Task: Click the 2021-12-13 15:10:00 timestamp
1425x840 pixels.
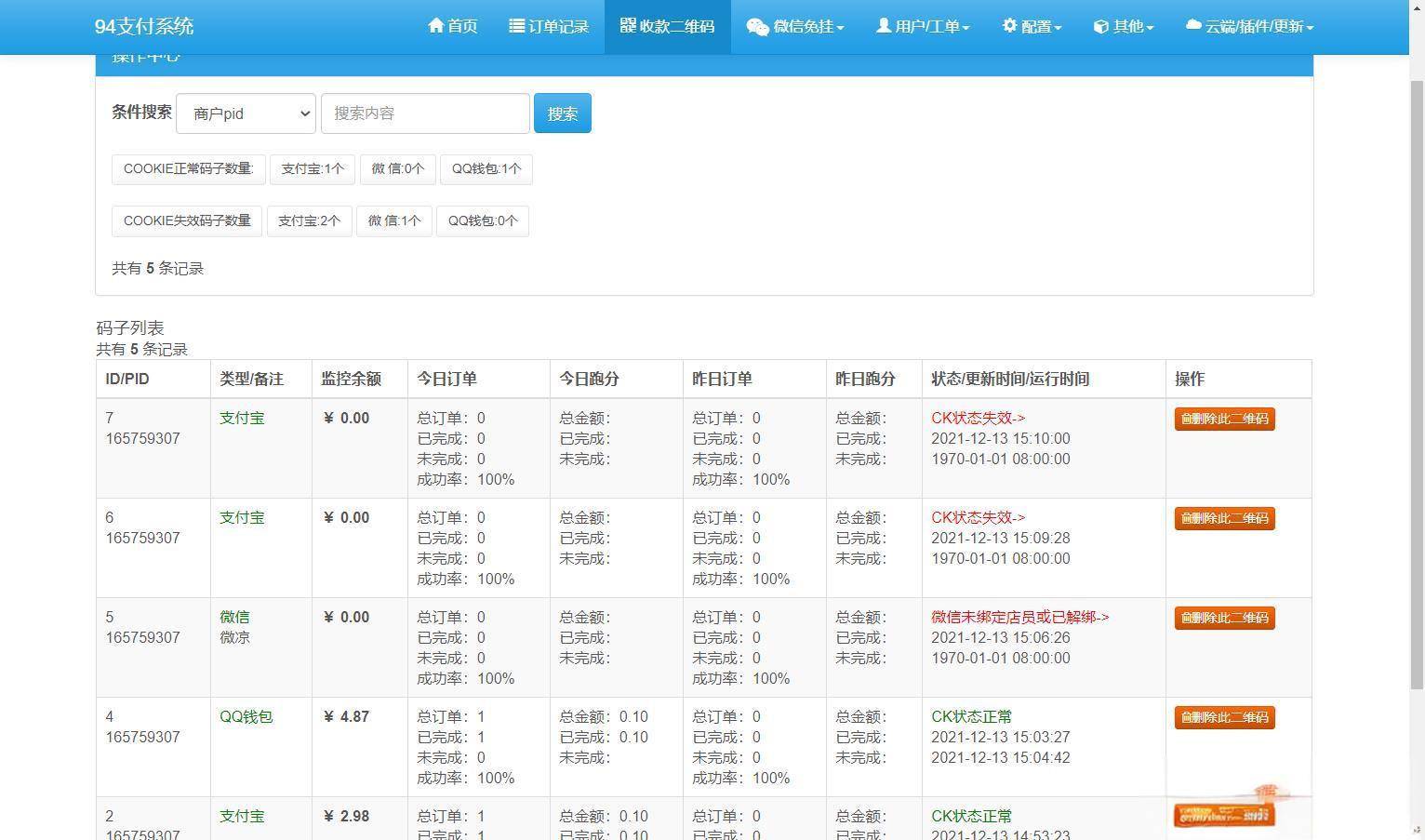Action: [x=1001, y=439]
